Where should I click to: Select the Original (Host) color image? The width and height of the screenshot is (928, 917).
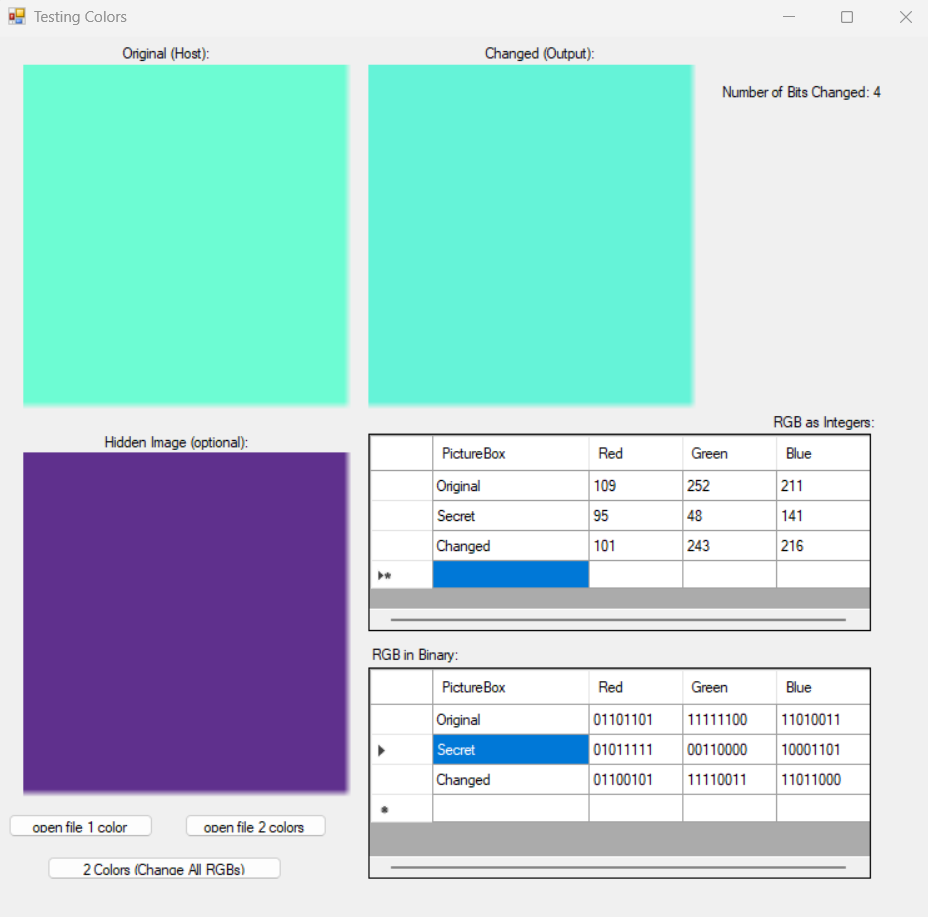[x=185, y=235]
